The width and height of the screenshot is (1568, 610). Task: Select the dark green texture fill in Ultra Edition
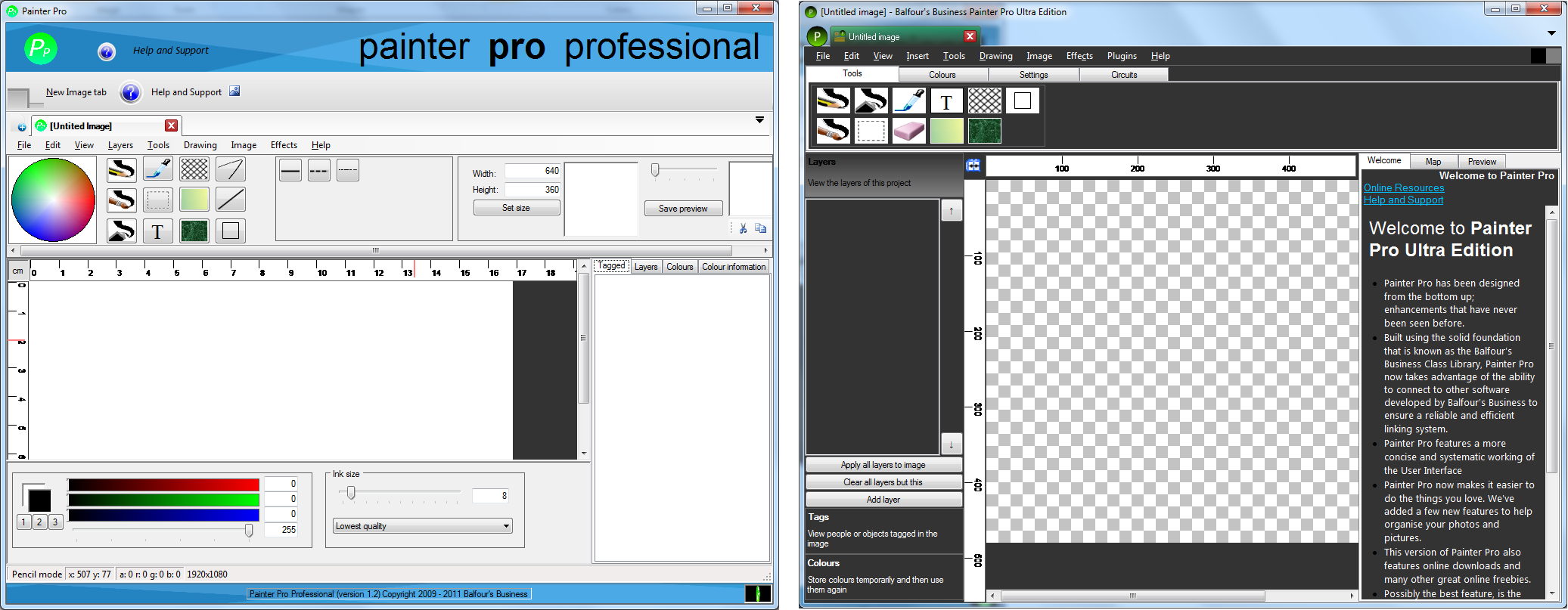984,131
